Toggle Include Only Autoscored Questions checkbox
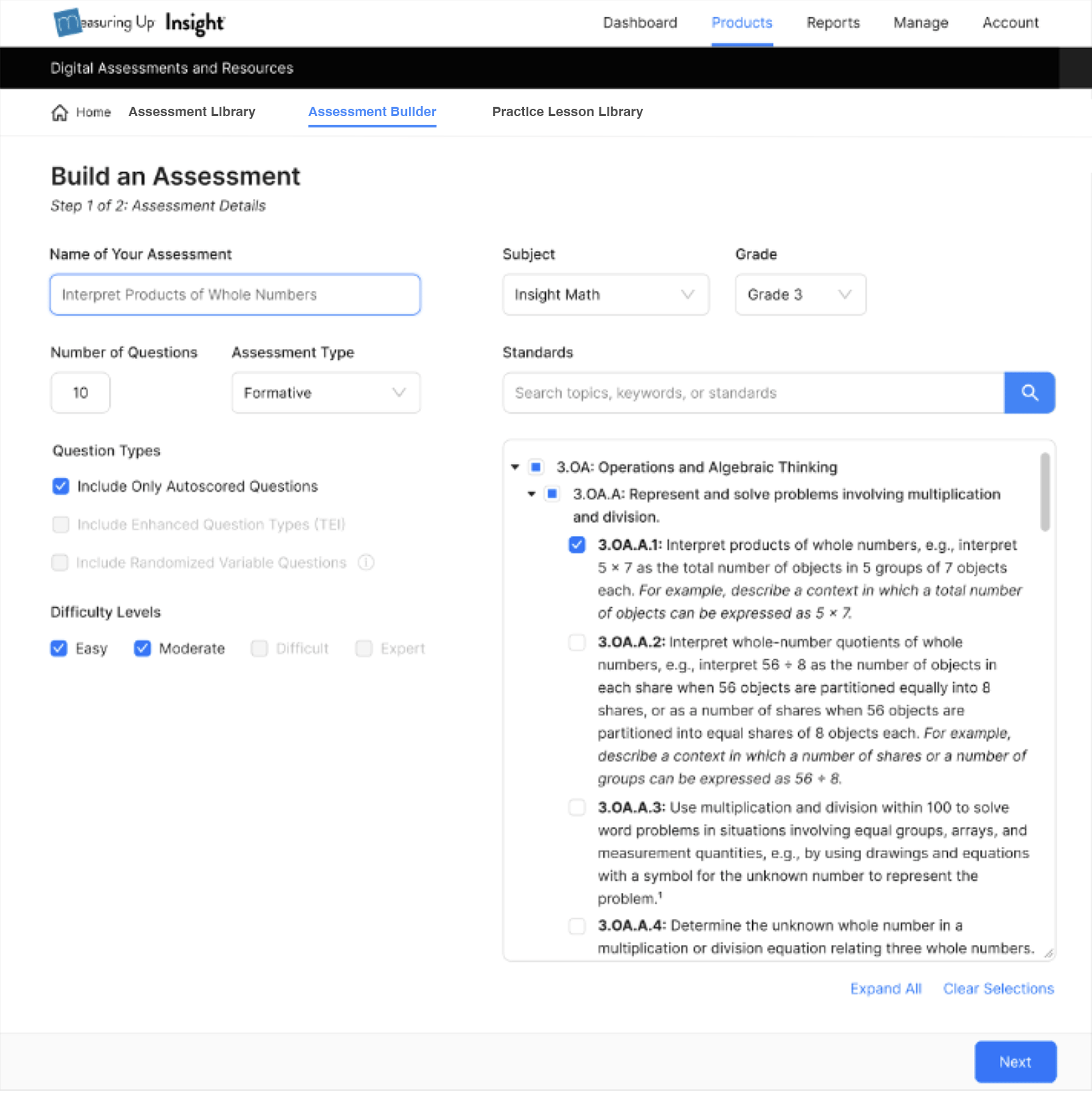 point(61,486)
